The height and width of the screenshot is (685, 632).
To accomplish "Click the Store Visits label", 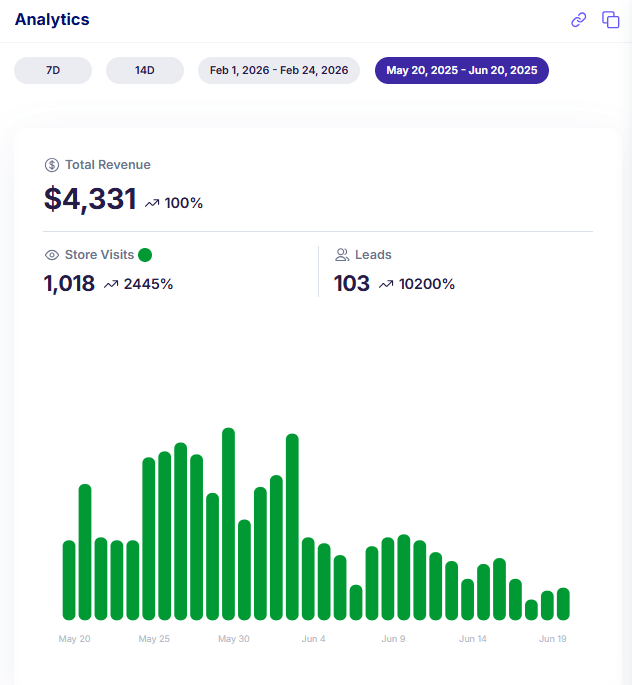I will click(100, 255).
